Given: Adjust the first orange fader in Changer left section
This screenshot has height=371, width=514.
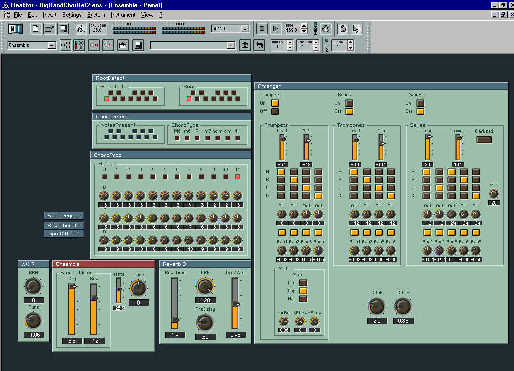Looking at the screenshot, I should click(282, 147).
